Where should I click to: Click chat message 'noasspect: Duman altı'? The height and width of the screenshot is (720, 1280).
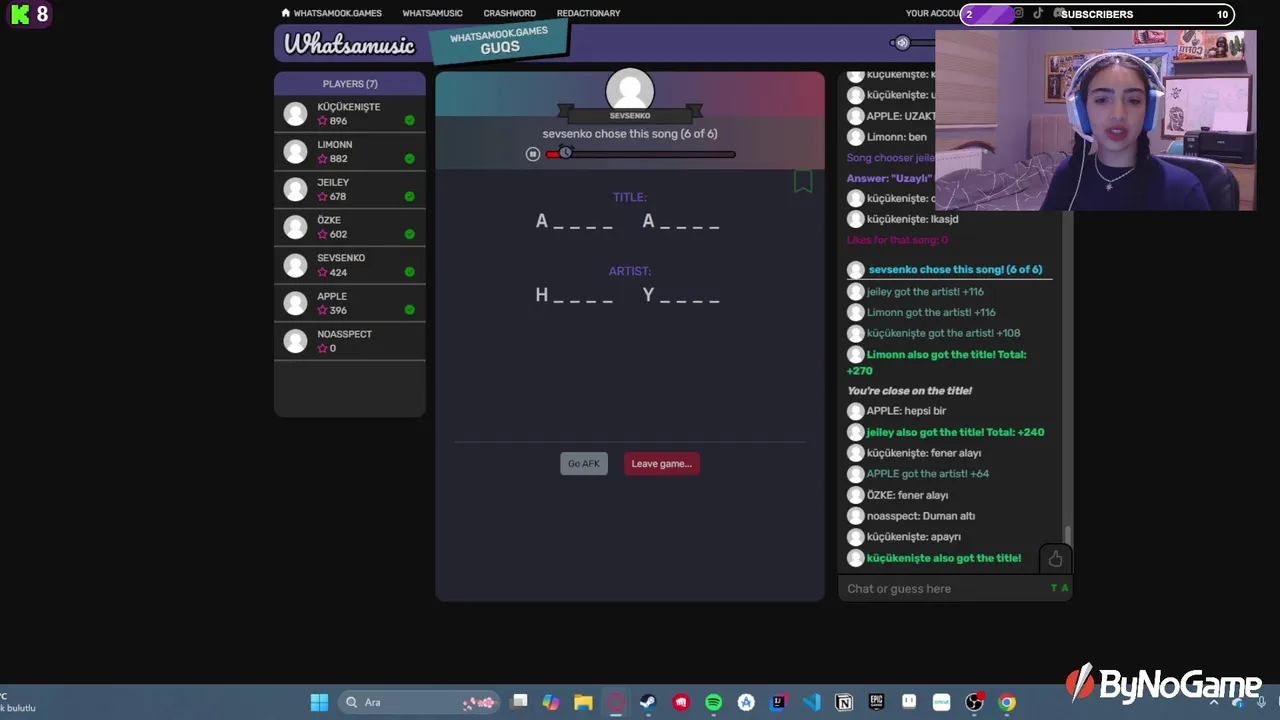click(x=921, y=516)
